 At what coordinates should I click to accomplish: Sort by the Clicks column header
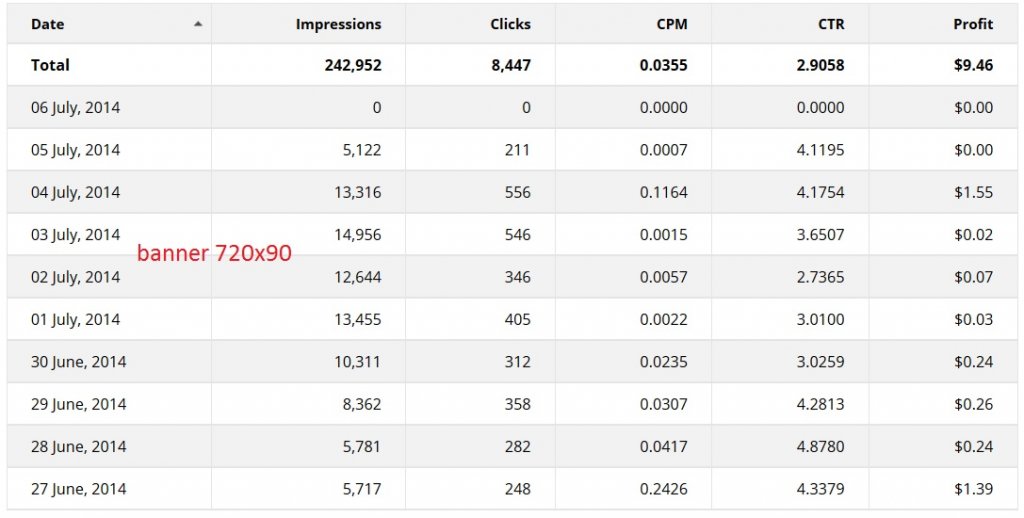(510, 24)
